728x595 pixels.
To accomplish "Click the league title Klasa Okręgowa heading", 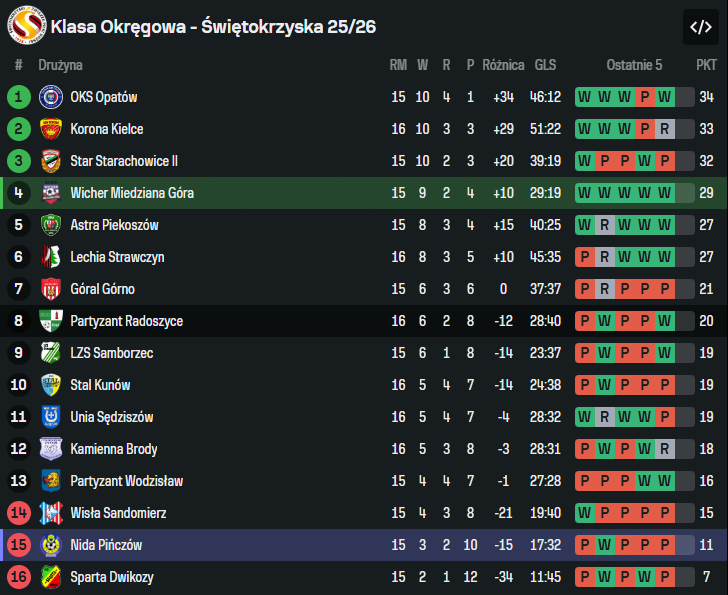I will pos(213,26).
